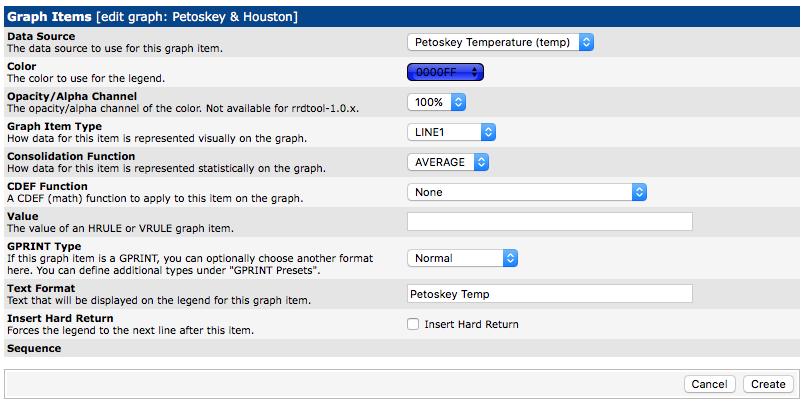
Task: Click the bold Text Format field label
Action: pos(42,288)
